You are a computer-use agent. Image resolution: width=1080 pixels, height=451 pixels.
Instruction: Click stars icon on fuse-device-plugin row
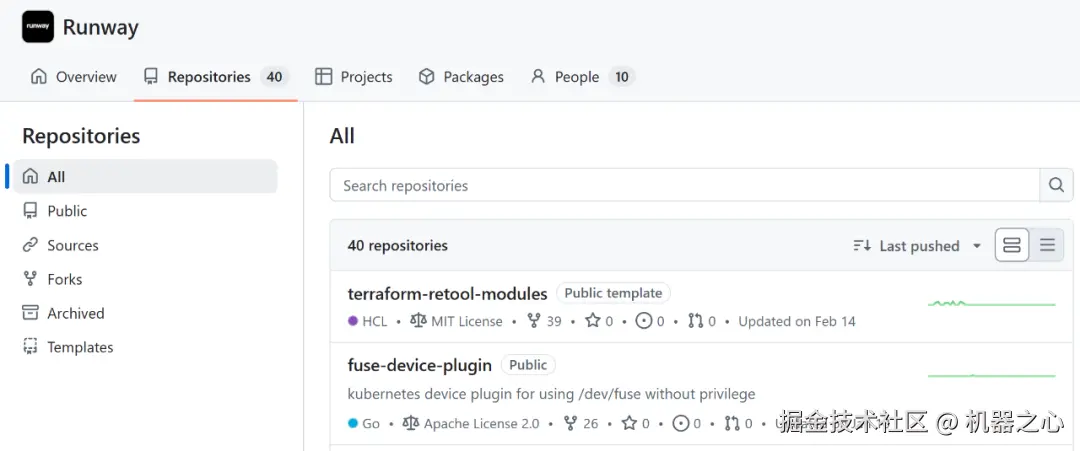tap(629, 423)
